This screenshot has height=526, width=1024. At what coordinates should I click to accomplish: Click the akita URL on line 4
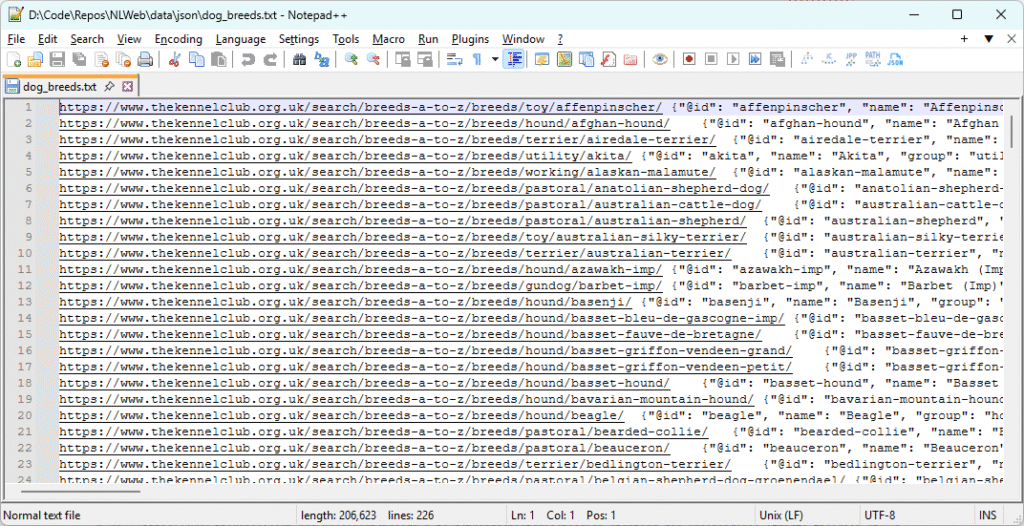[x=345, y=156]
